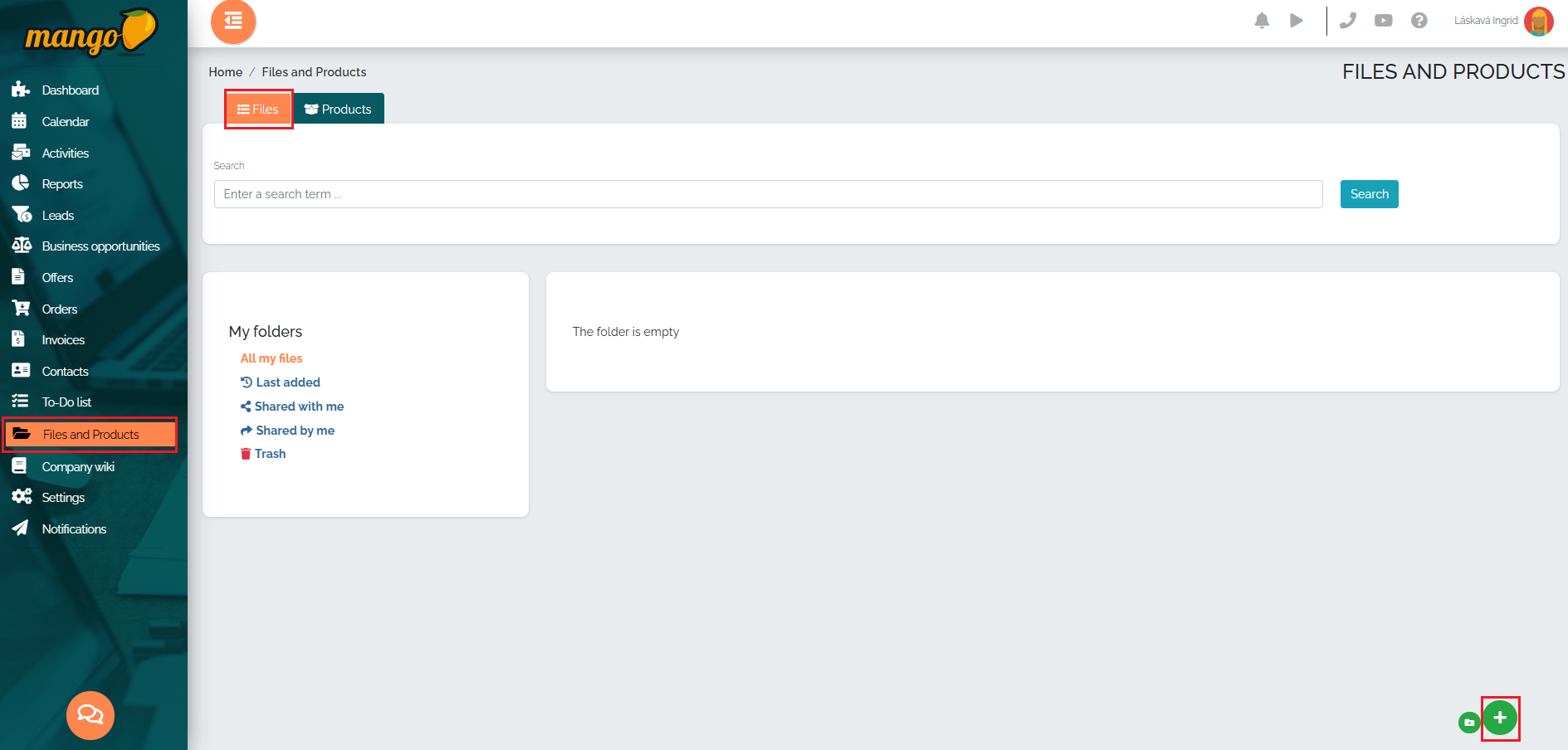Open Settings menu label
Viewport: 1568px width, 750px height.
(63, 497)
